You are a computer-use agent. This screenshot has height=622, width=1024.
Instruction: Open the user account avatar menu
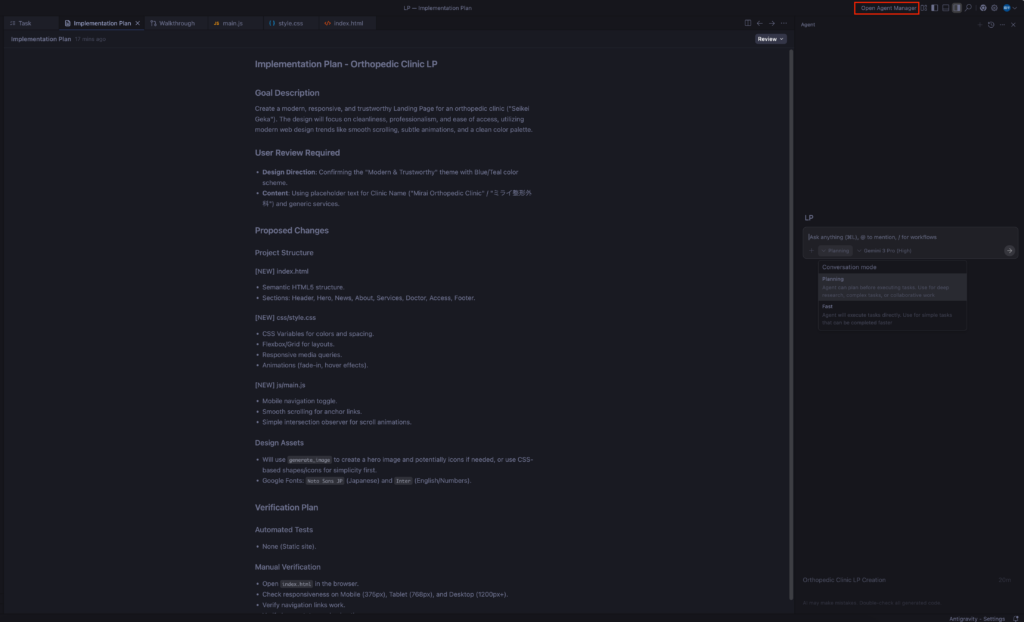pyautogui.click(x=1007, y=8)
